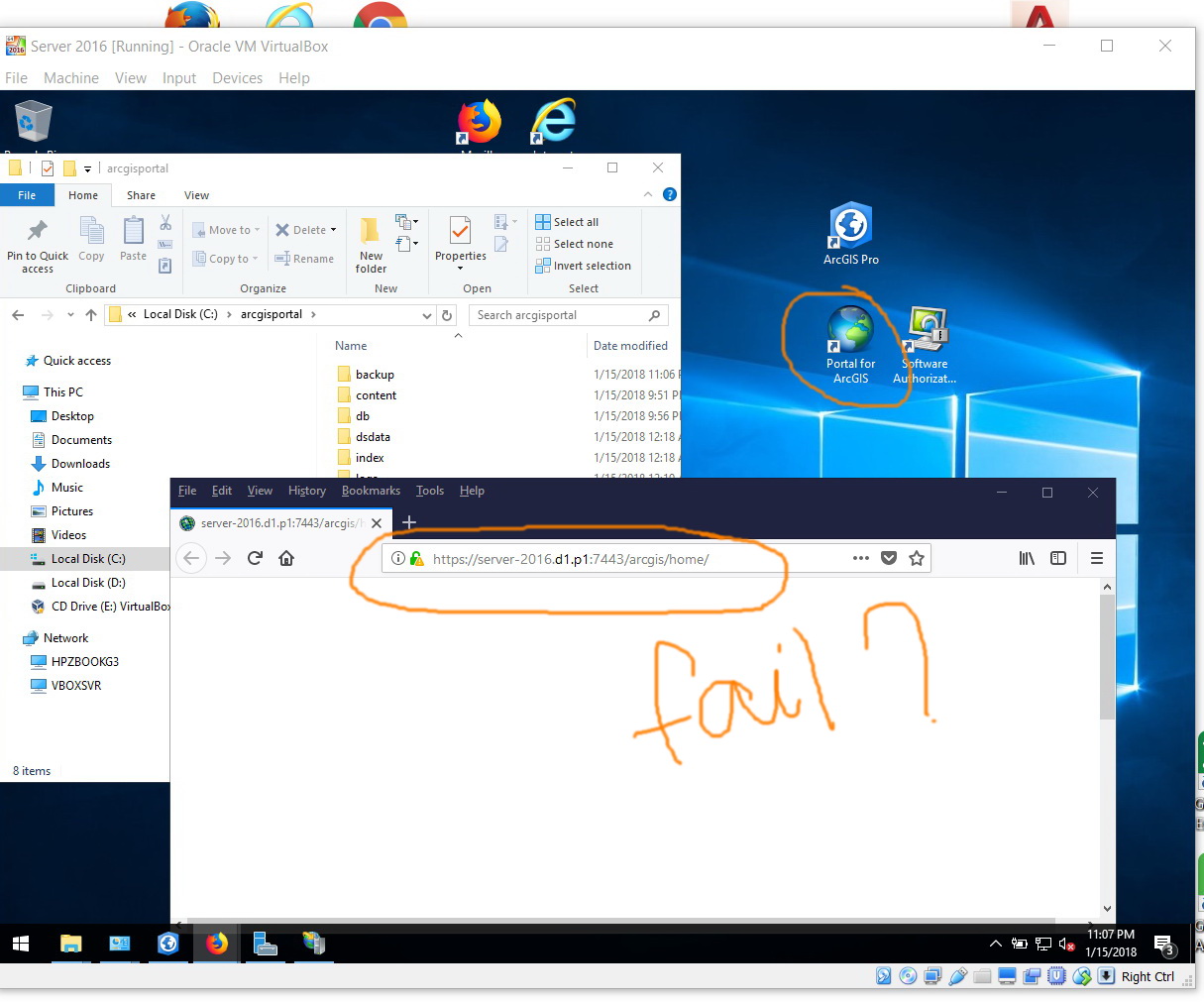The image size is (1204, 1003).
Task: Open Action Center notifications icon
Action: tap(1164, 945)
